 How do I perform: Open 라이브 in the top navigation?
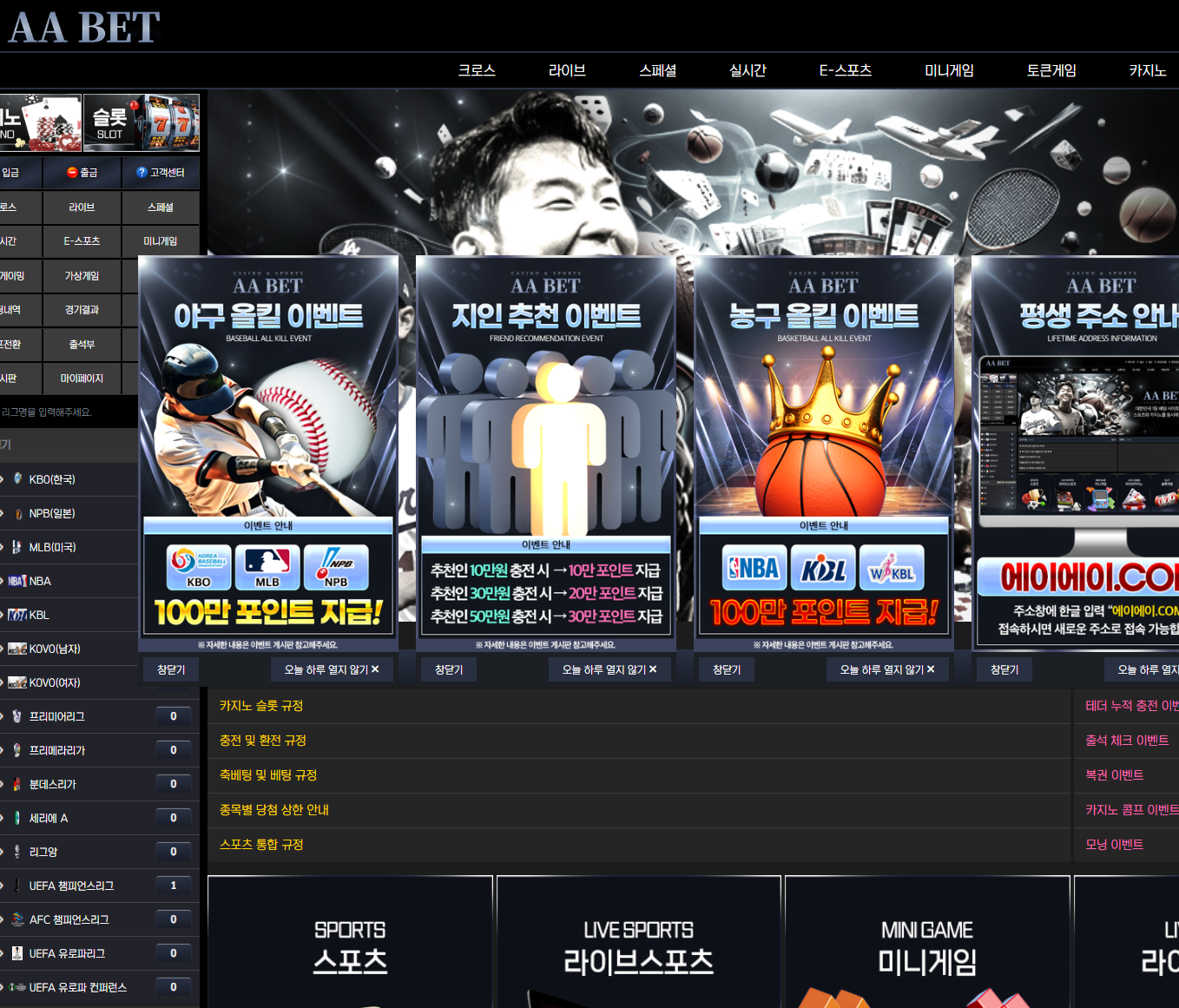tap(567, 71)
